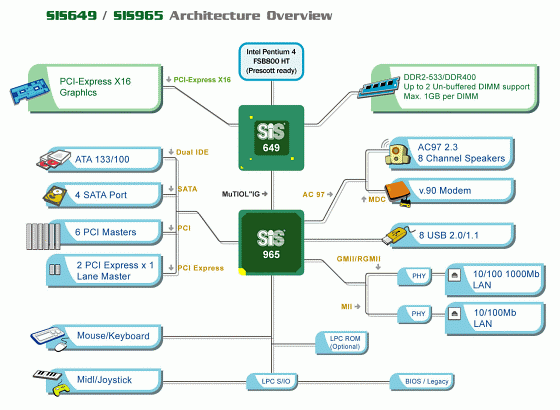Click the MIDI keyboard icon
The width and height of the screenshot is (560, 410).
click(47, 375)
